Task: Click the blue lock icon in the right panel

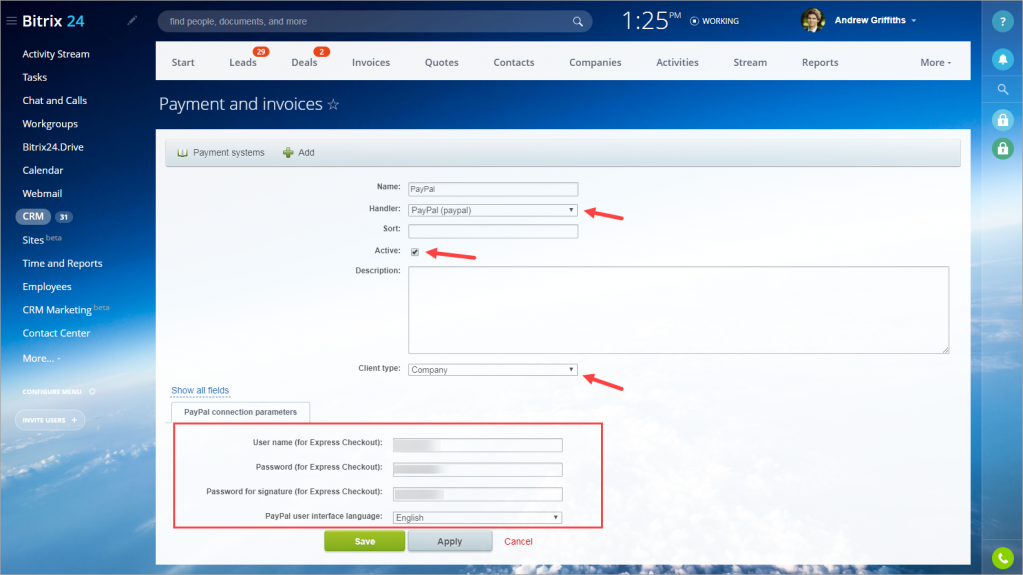Action: point(1003,119)
